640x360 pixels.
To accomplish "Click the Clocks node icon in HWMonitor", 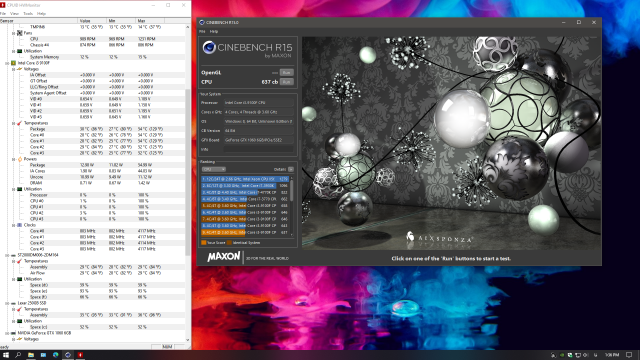I will 19,225.
